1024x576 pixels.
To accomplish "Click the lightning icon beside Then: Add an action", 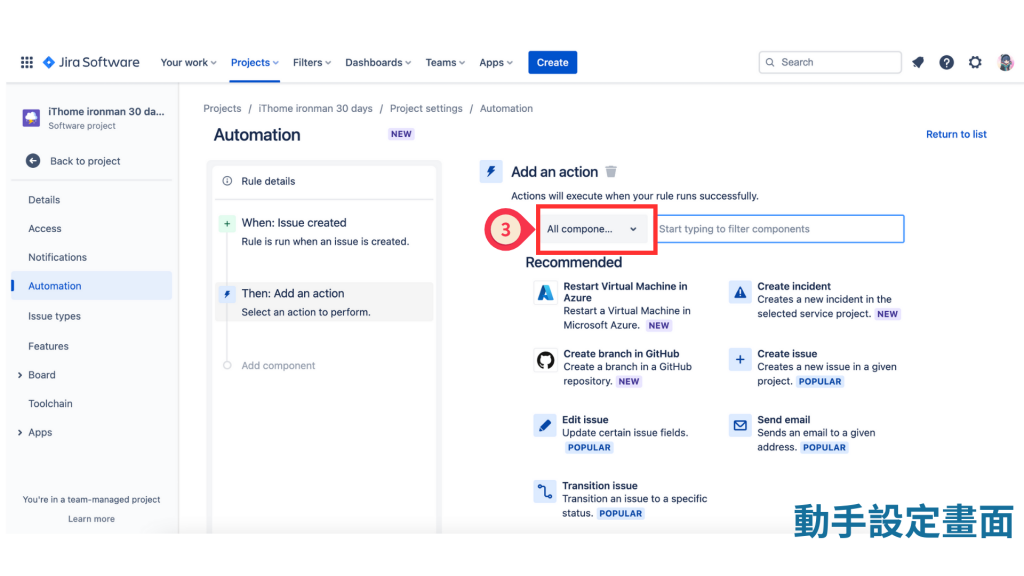I will coord(227,294).
